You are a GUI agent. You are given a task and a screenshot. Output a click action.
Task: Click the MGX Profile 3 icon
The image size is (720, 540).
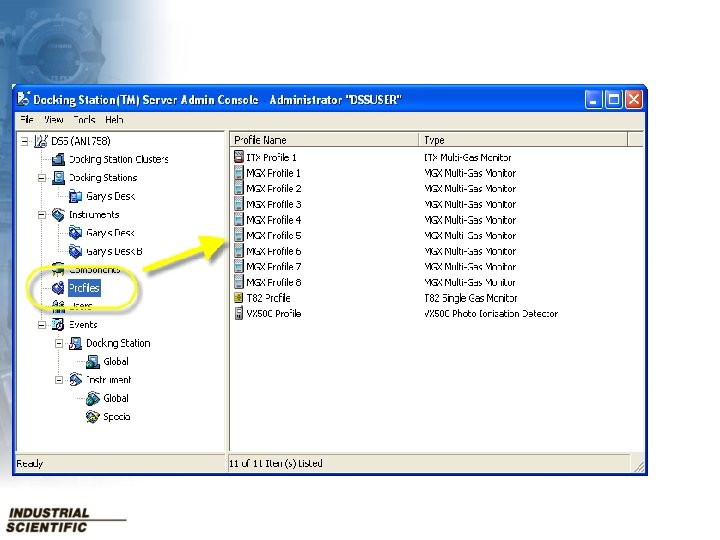239,204
